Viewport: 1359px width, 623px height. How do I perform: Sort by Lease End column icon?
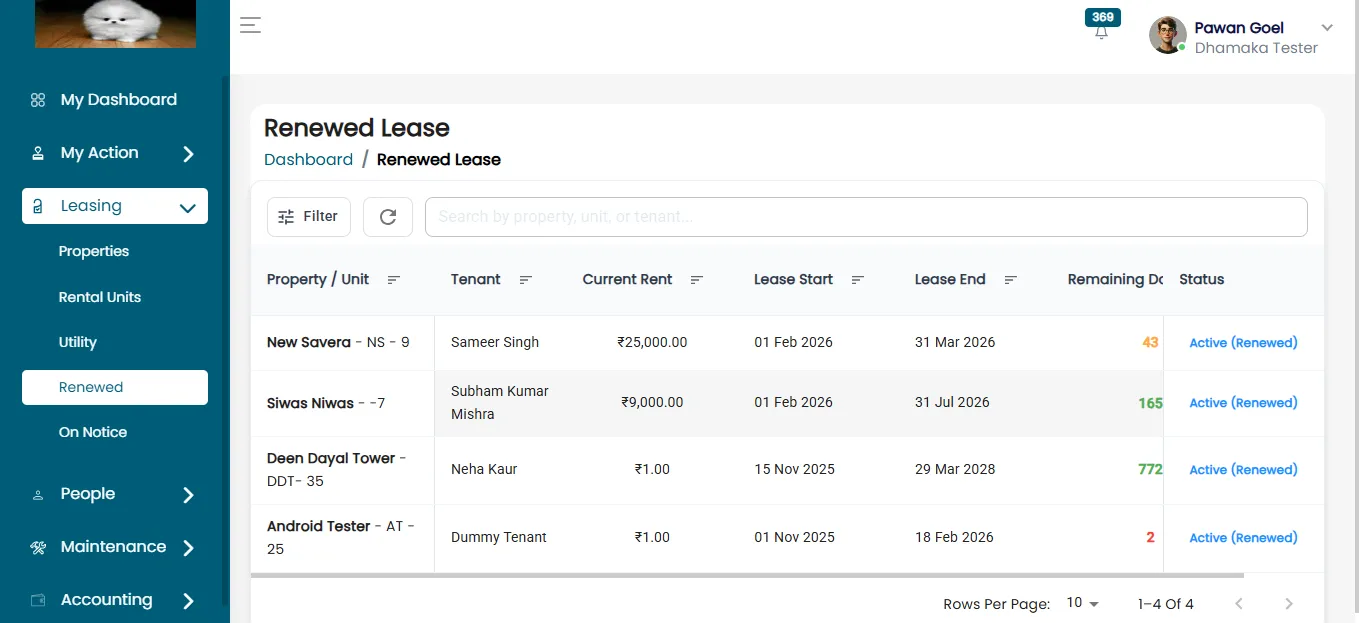pyautogui.click(x=1011, y=280)
